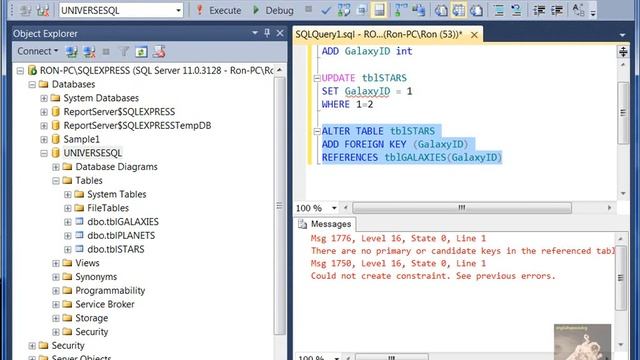Click the editor split window handle icon
Screen dimensions: 640x360
coord(623,51)
